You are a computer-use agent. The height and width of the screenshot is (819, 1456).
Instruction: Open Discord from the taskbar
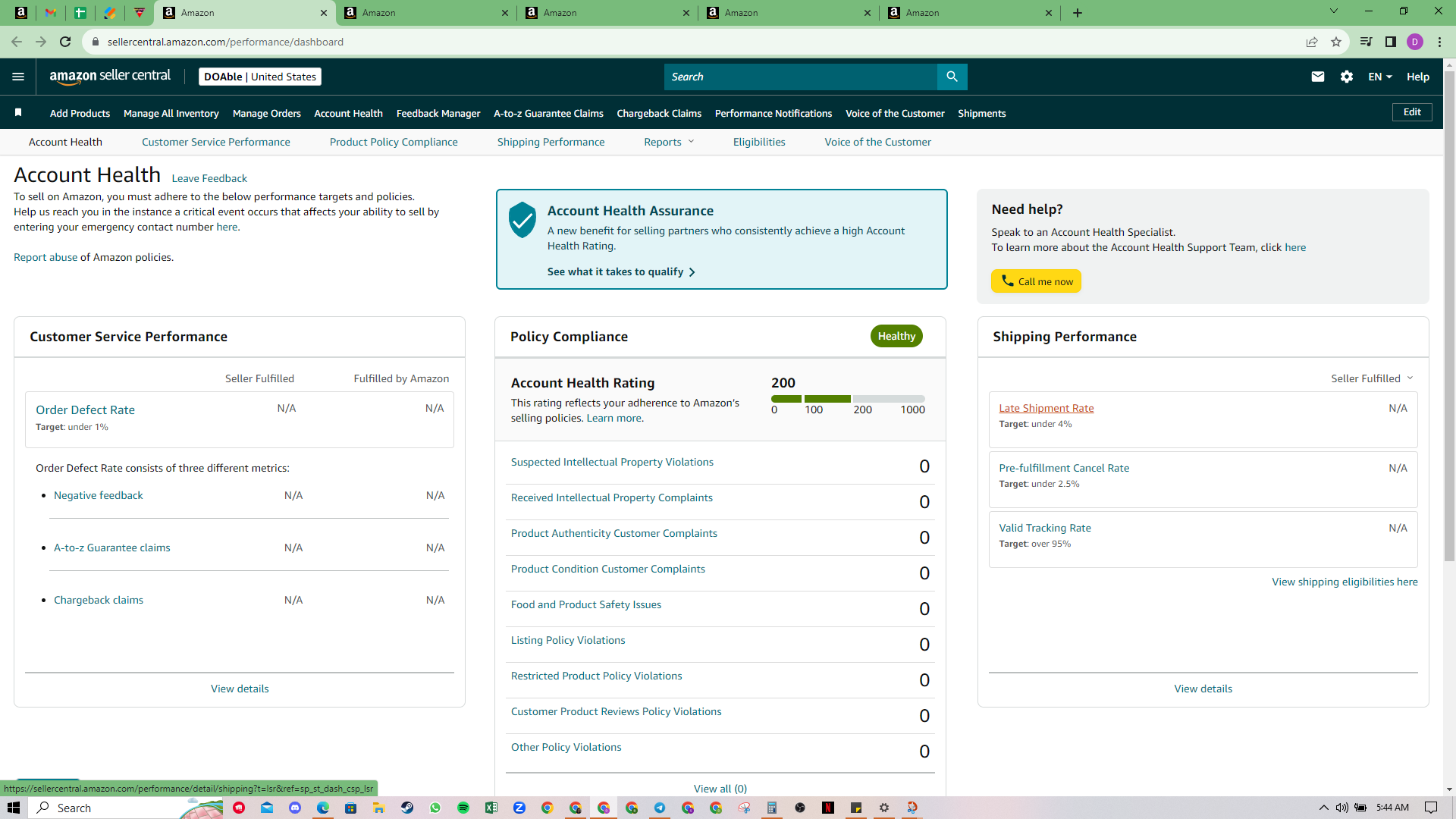295,808
